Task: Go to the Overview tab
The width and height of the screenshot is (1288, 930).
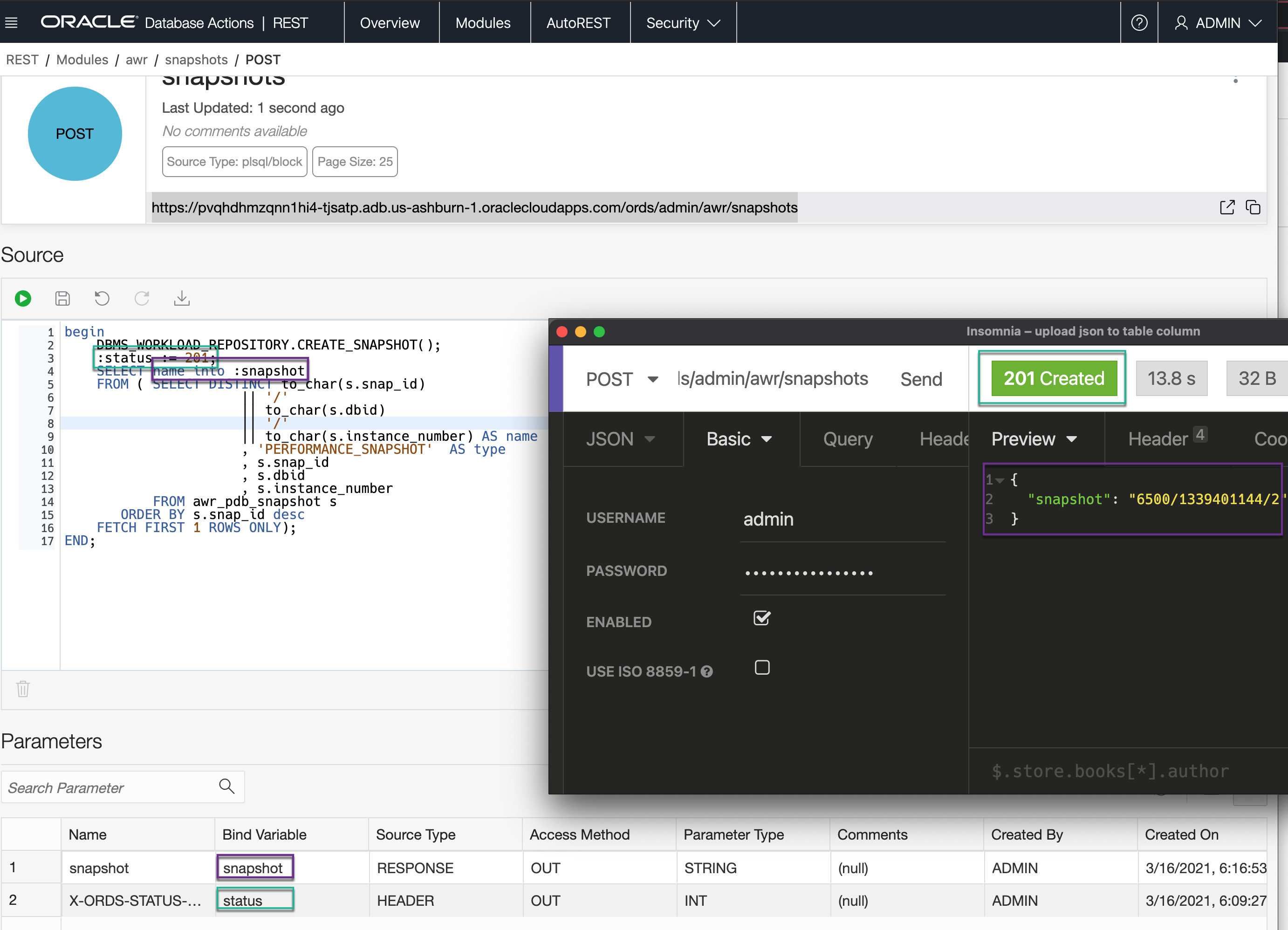Action: click(x=390, y=23)
